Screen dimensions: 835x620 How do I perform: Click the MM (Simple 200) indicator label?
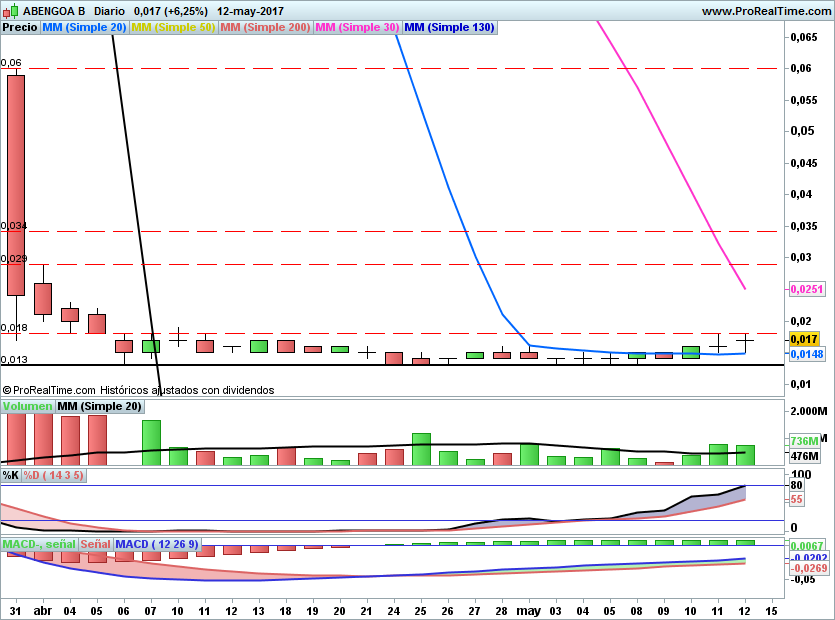[265, 27]
